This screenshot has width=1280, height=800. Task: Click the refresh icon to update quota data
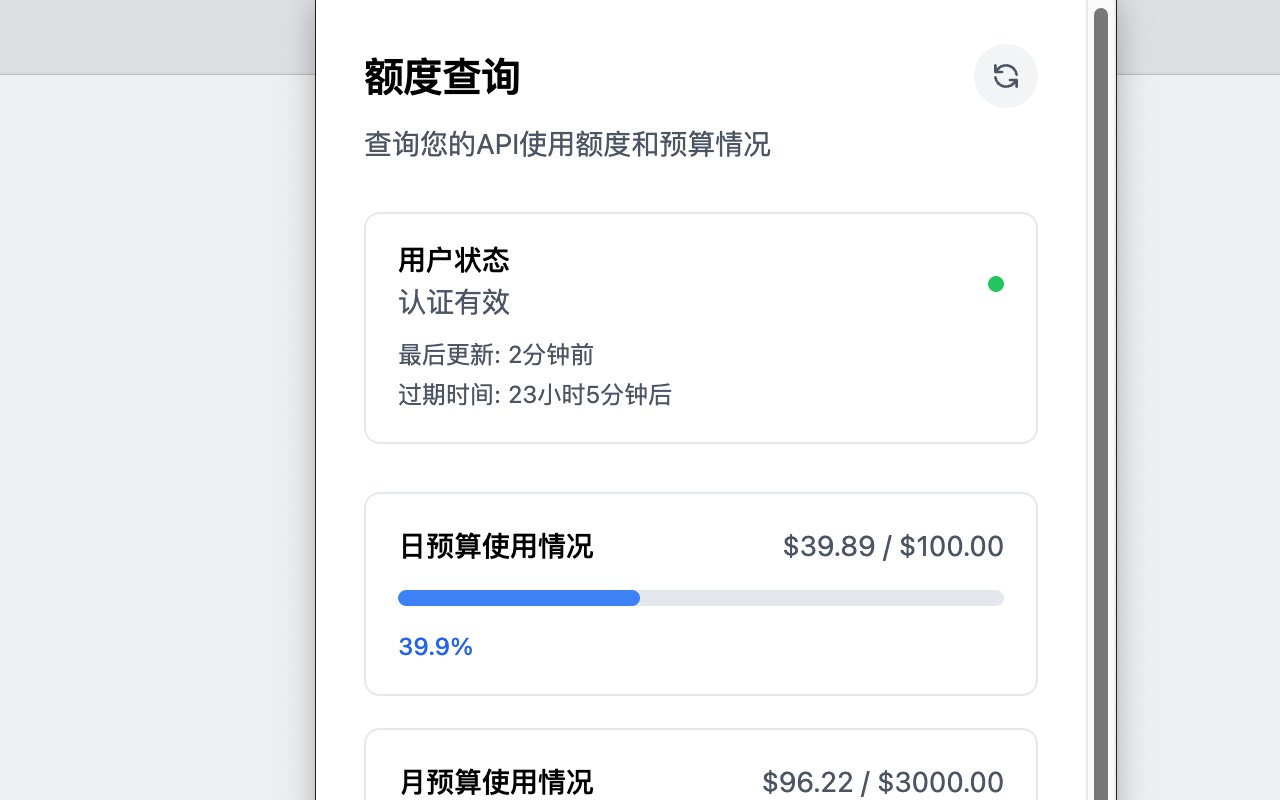(1006, 76)
